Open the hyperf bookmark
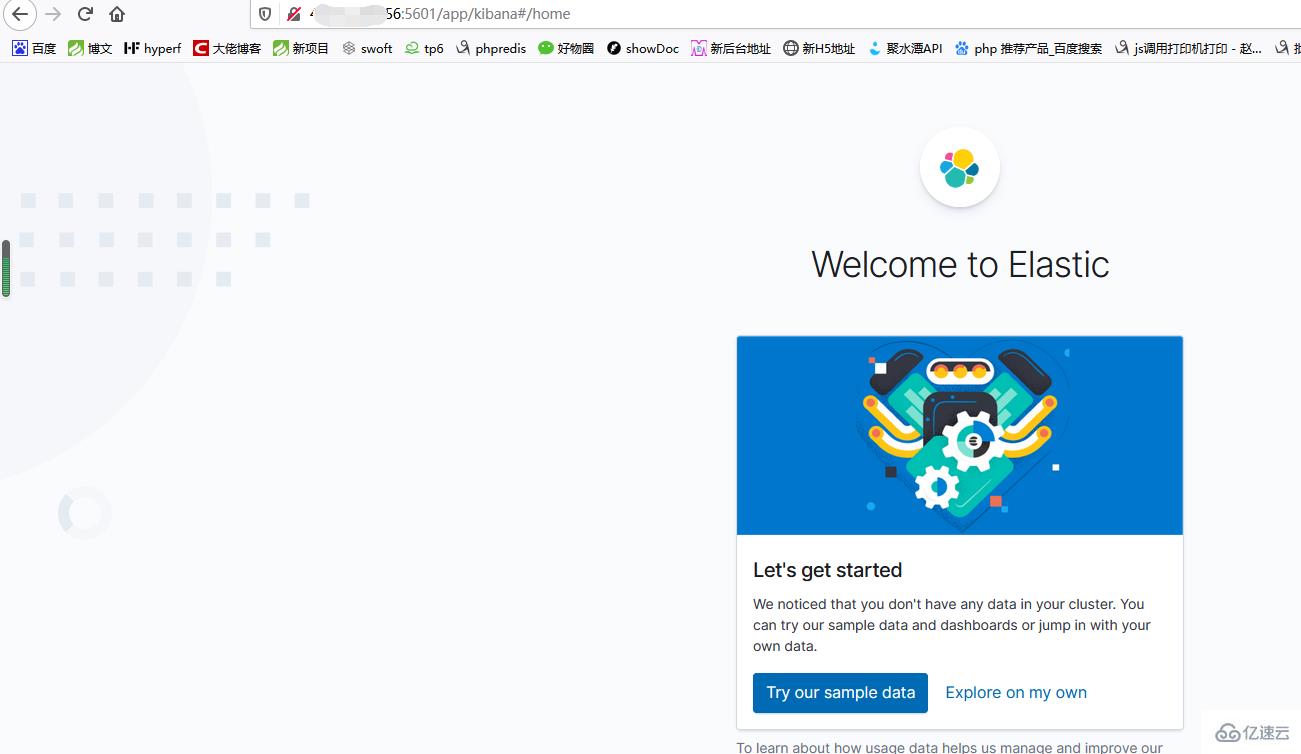Screen dimensions: 1301x754 point(152,48)
